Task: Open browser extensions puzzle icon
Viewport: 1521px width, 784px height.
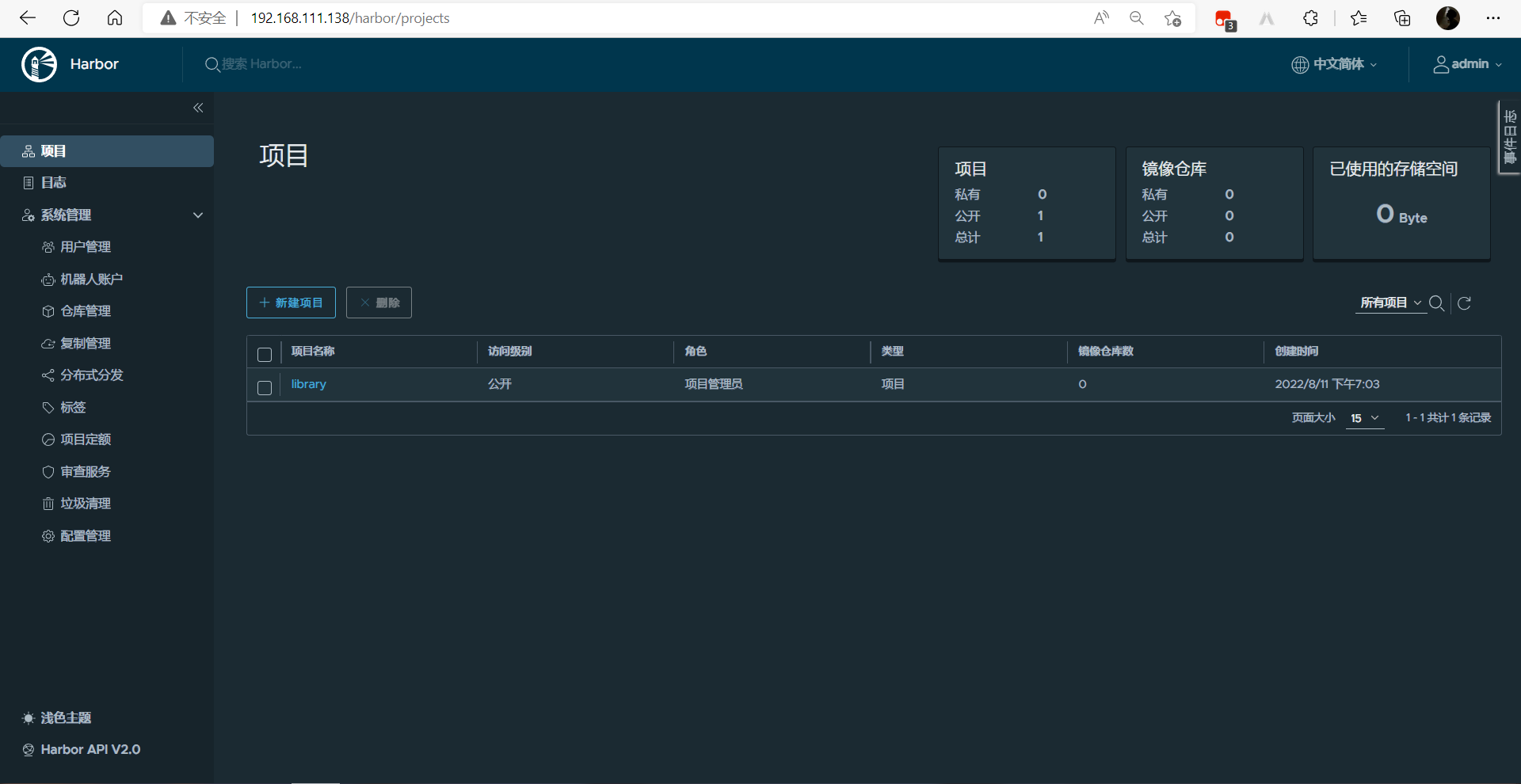Action: (1311, 18)
